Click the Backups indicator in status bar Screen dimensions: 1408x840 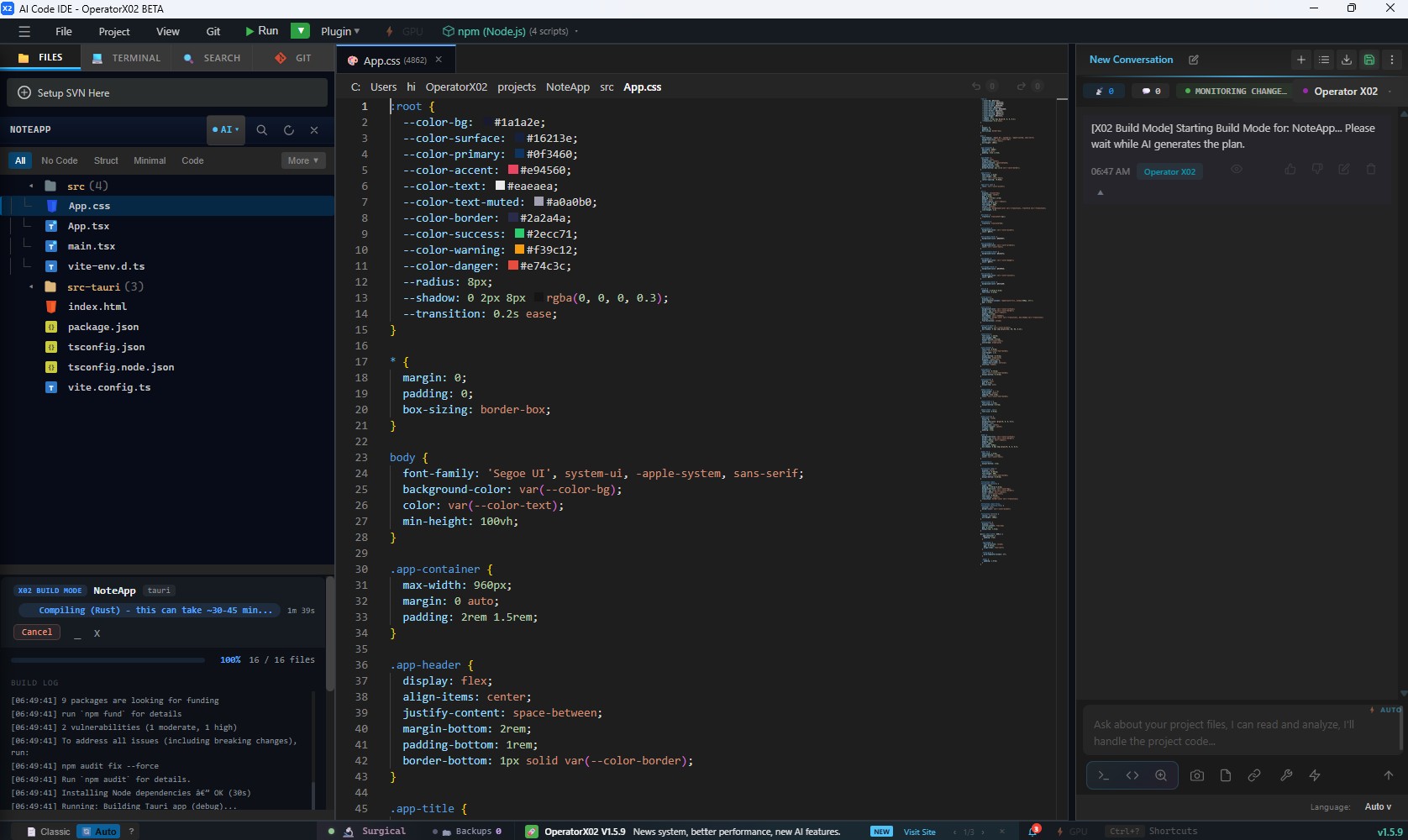tap(467, 832)
